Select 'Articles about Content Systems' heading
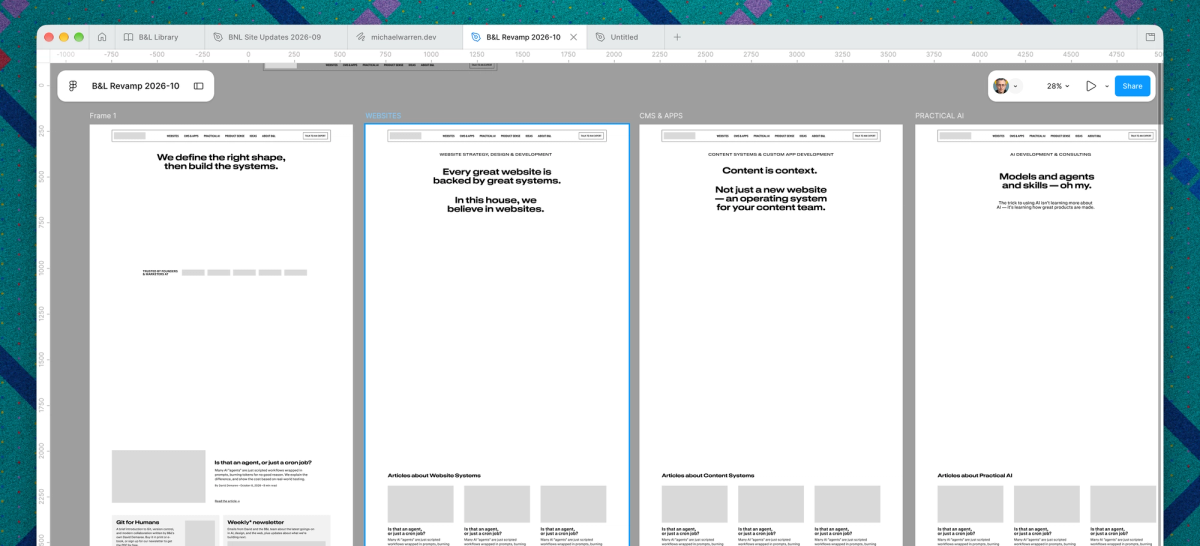Viewport: 1200px width, 546px height. click(x=708, y=475)
